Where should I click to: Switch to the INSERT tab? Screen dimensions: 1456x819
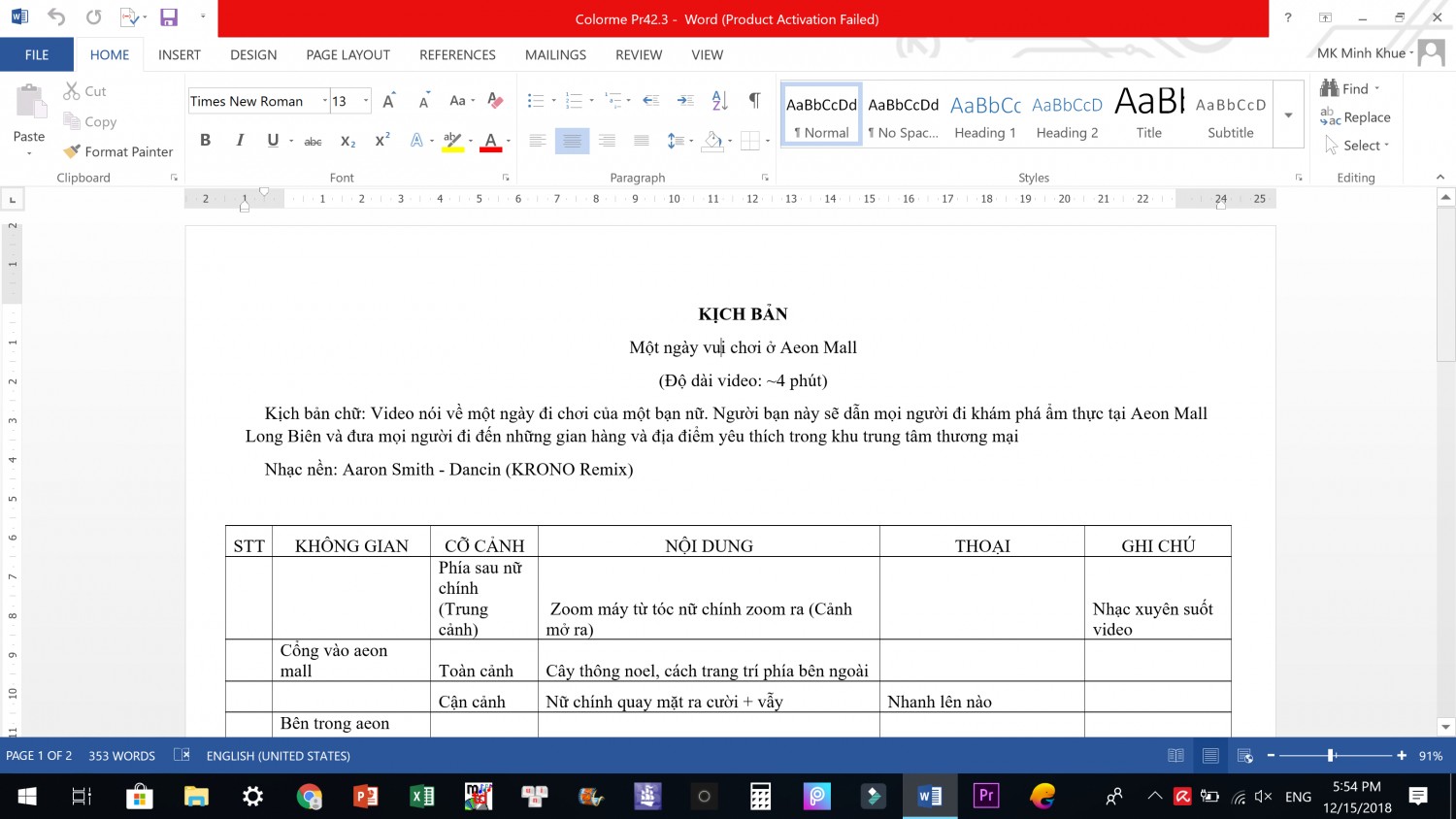click(180, 55)
